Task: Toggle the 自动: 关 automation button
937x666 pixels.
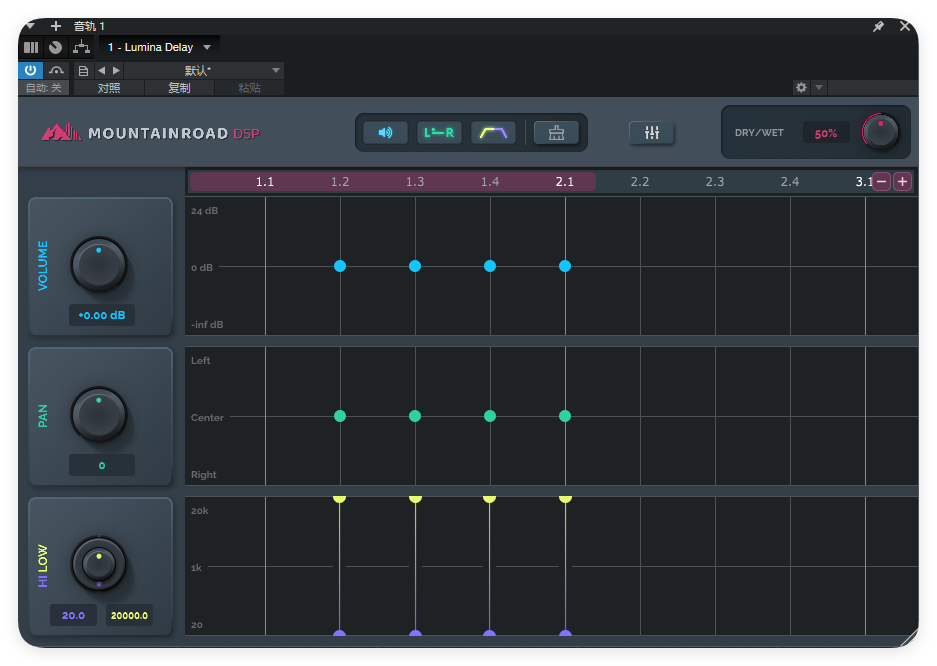Action: 43,88
